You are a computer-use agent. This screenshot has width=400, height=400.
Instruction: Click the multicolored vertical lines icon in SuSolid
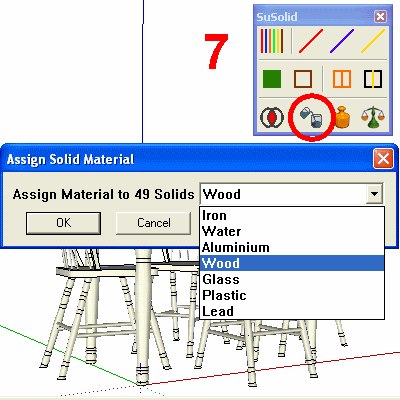coord(272,41)
